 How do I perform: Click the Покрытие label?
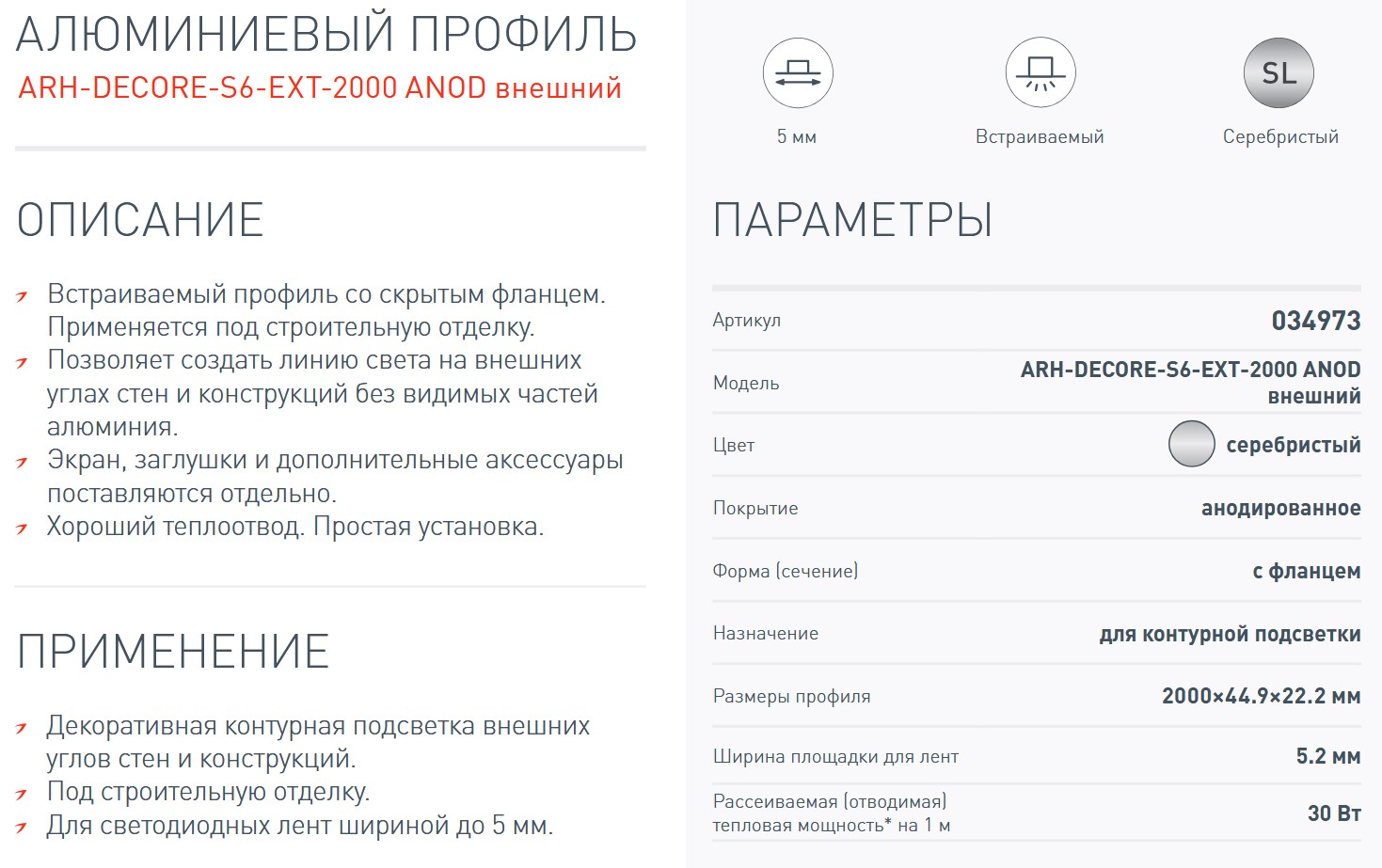pos(755,508)
